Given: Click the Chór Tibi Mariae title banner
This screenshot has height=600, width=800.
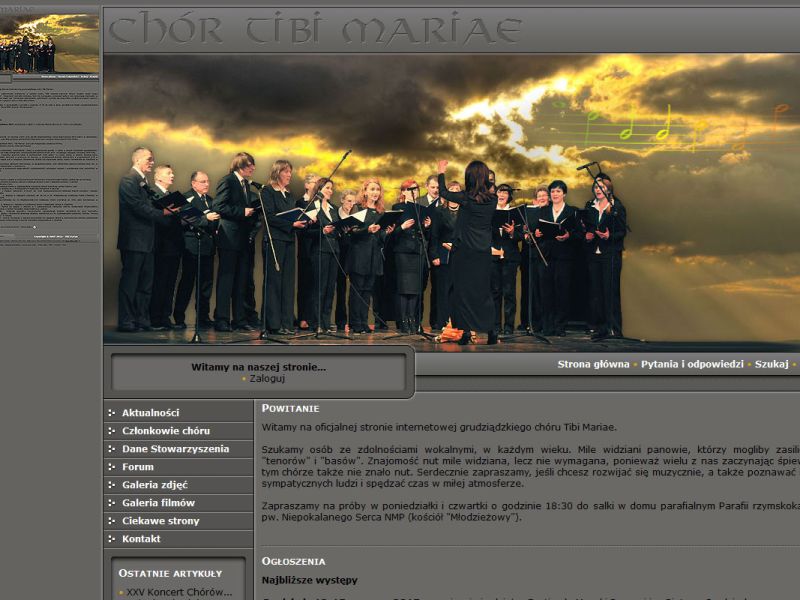Looking at the screenshot, I should click(316, 30).
